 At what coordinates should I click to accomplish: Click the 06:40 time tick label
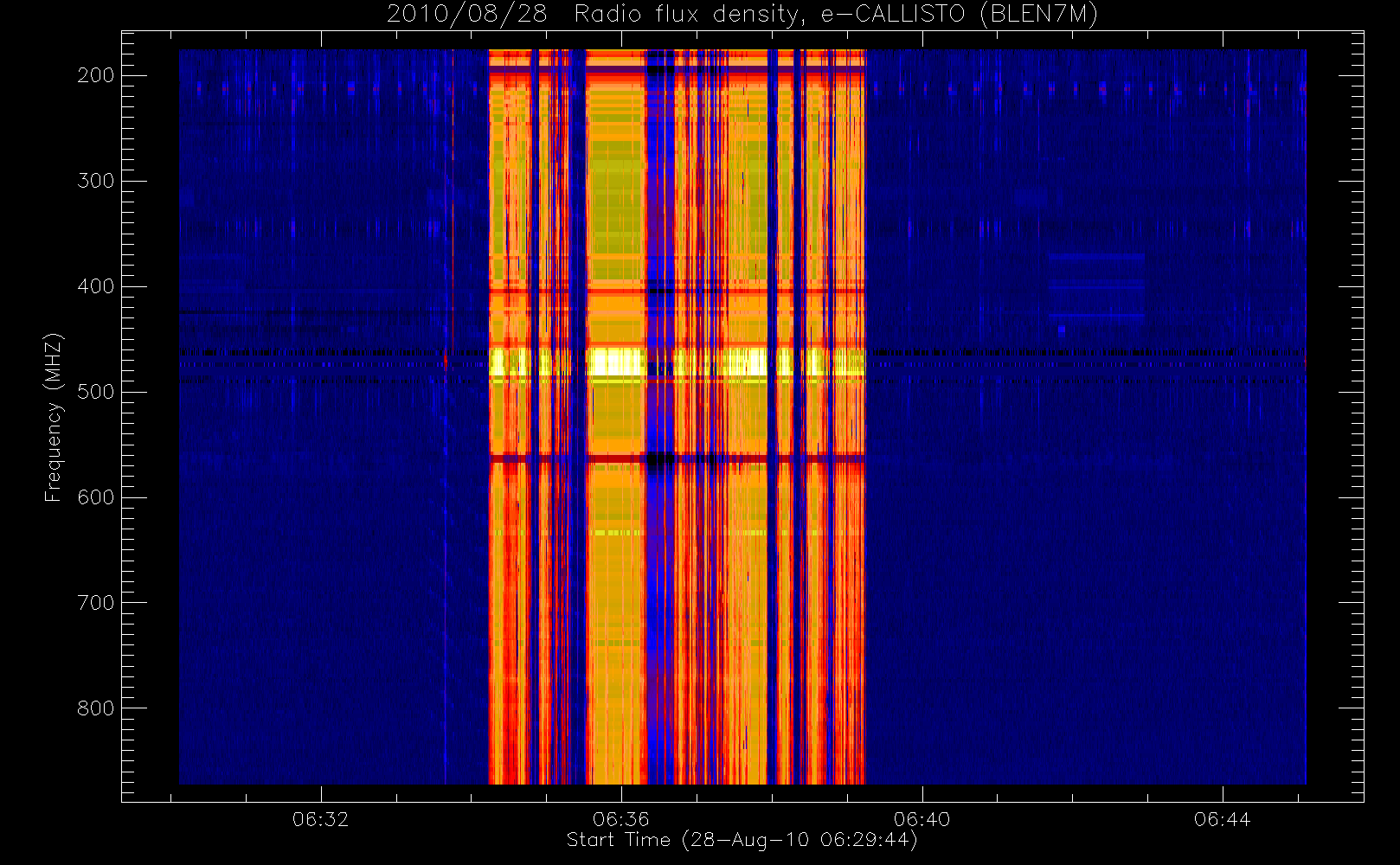click(922, 819)
